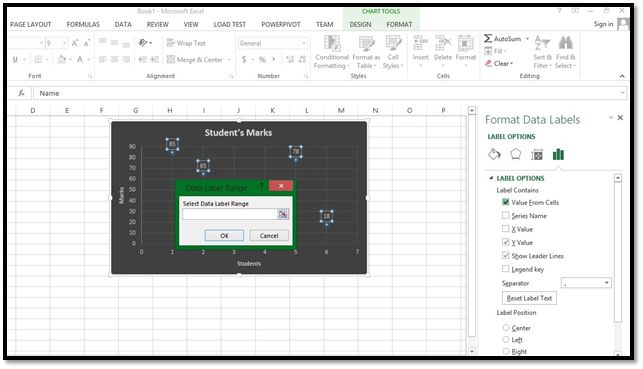Click the Format as Table icon
Screen dimensions: 643x369
(366, 43)
